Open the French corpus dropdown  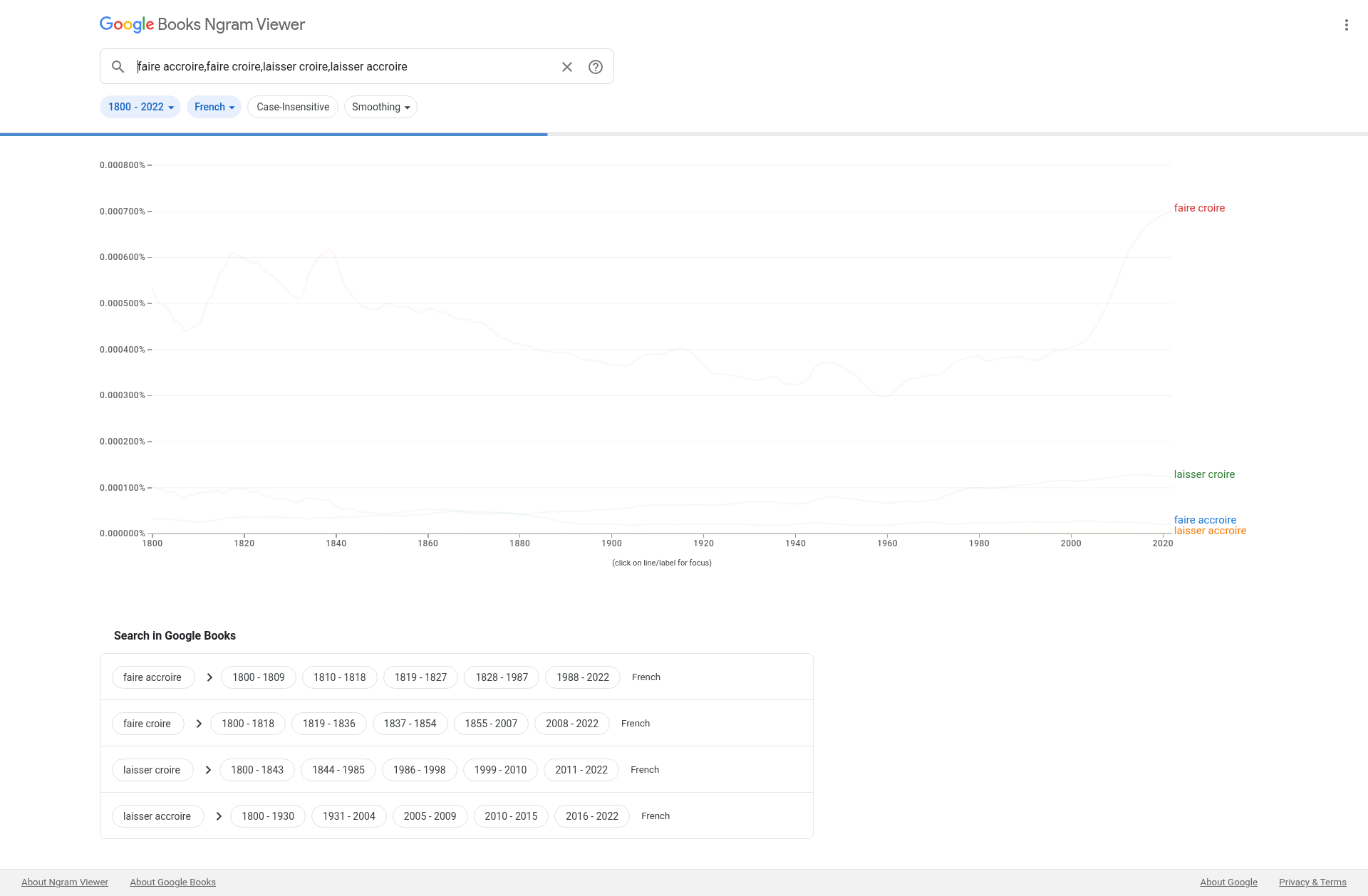tap(214, 107)
